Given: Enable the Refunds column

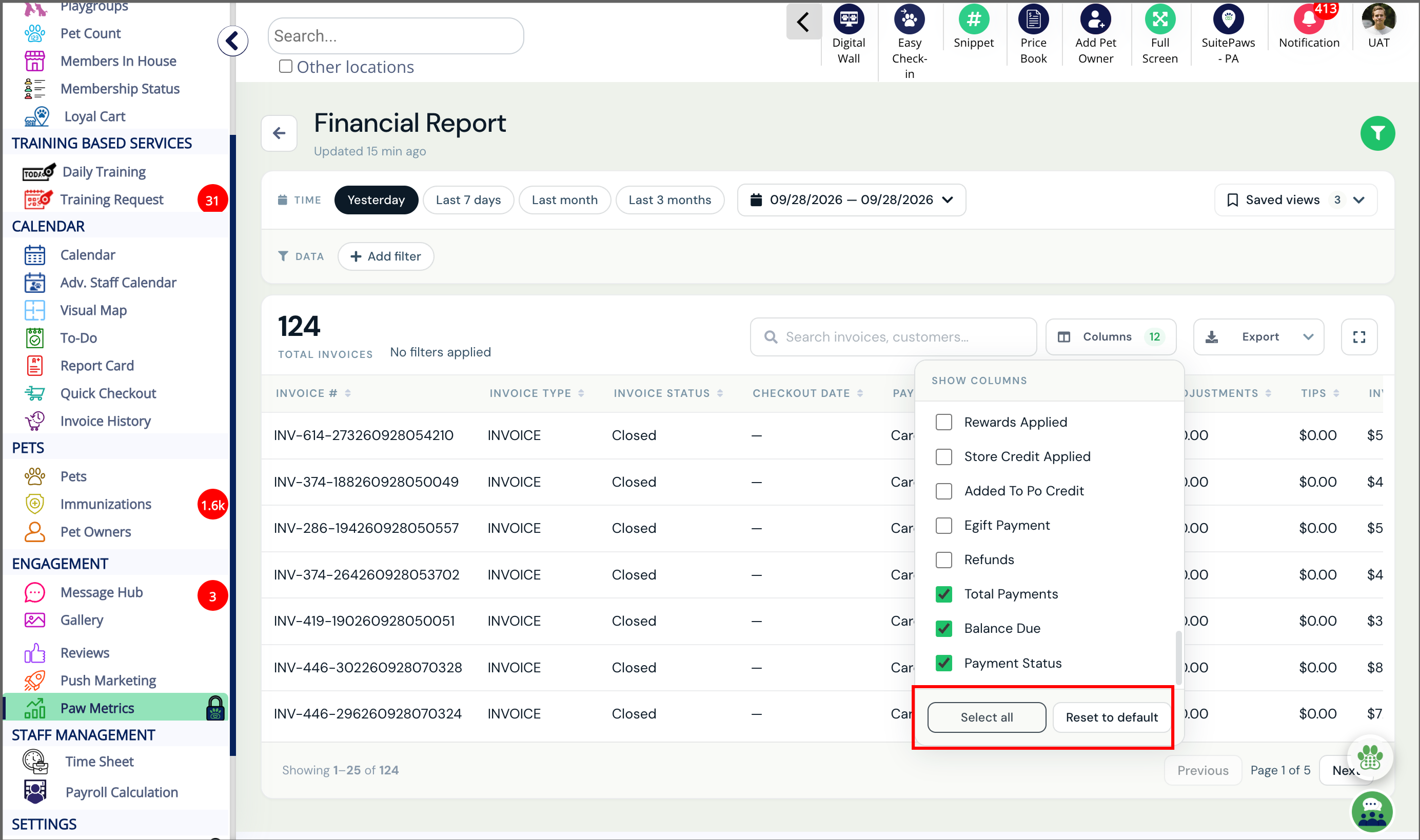Looking at the screenshot, I should coord(943,560).
